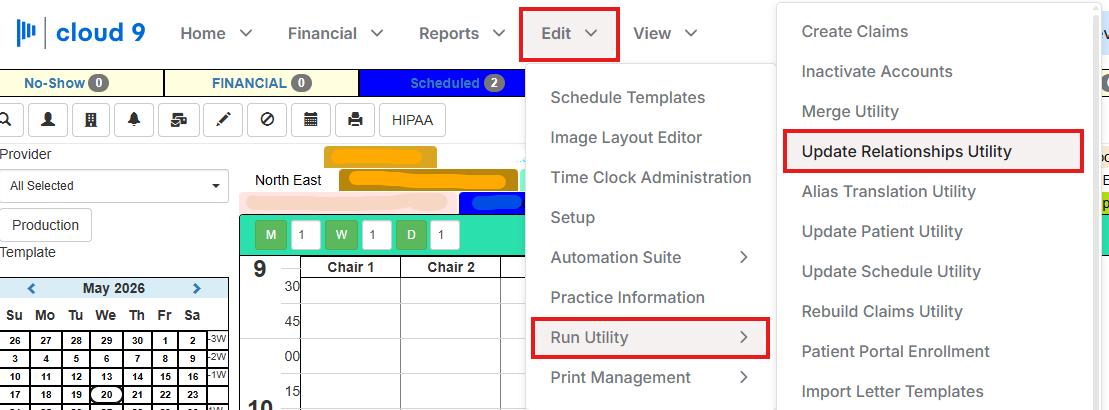Click the 9 o'clock hour label
This screenshot has height=410, width=1109.
260,269
